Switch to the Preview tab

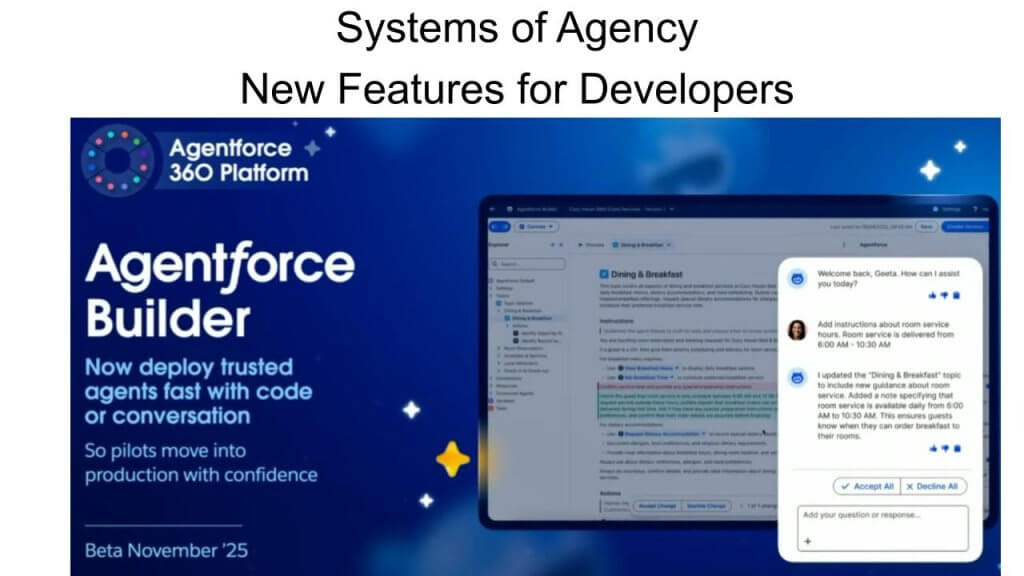[591, 244]
